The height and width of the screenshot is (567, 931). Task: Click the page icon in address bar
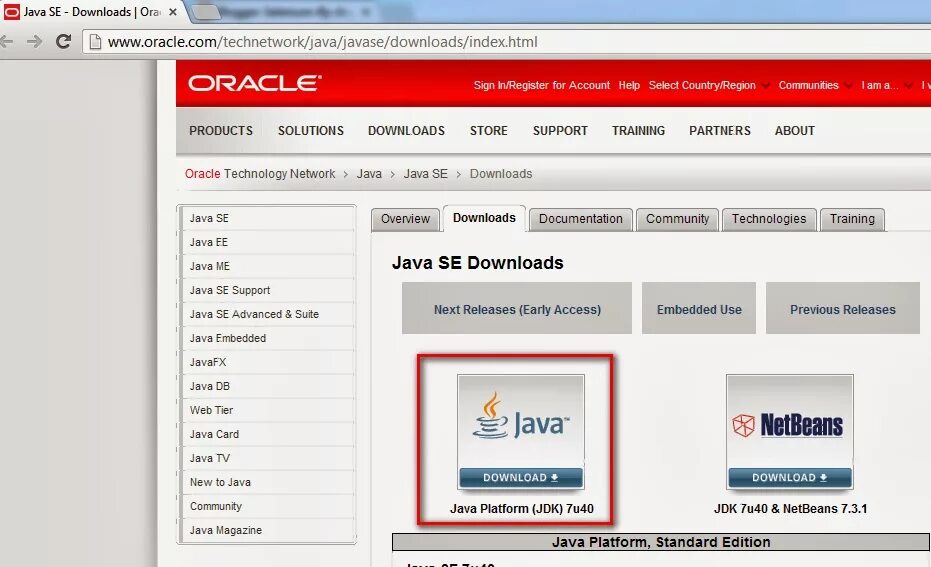pyautogui.click(x=94, y=42)
